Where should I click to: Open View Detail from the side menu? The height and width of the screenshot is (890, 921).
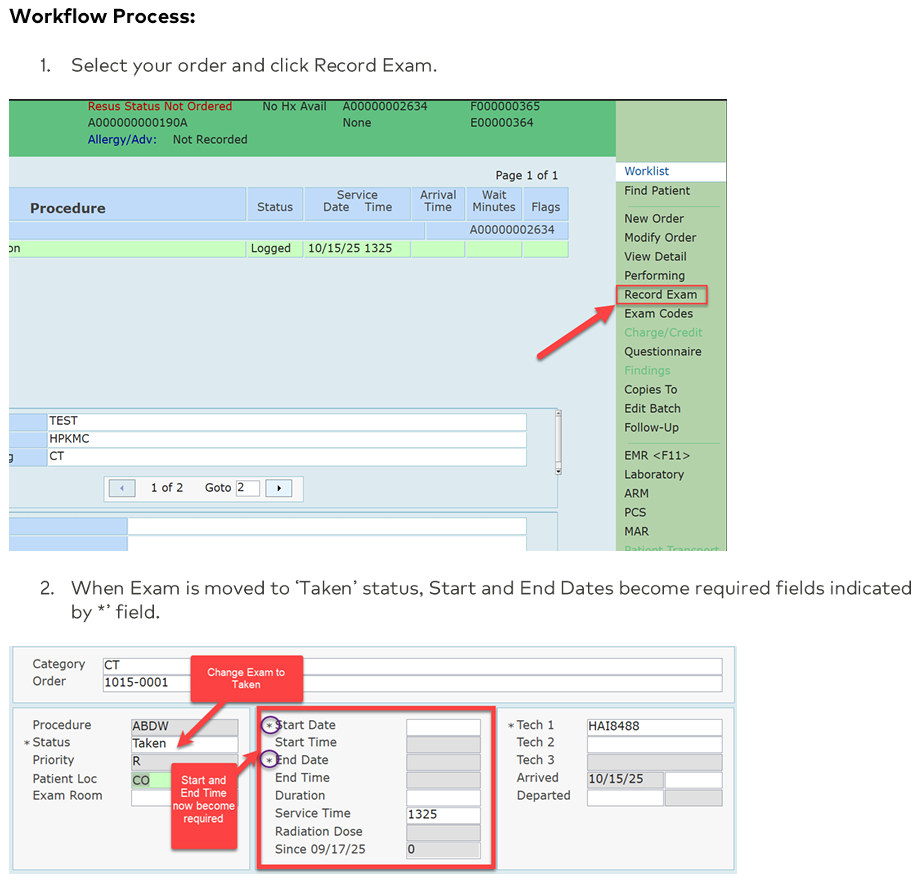[x=655, y=257]
